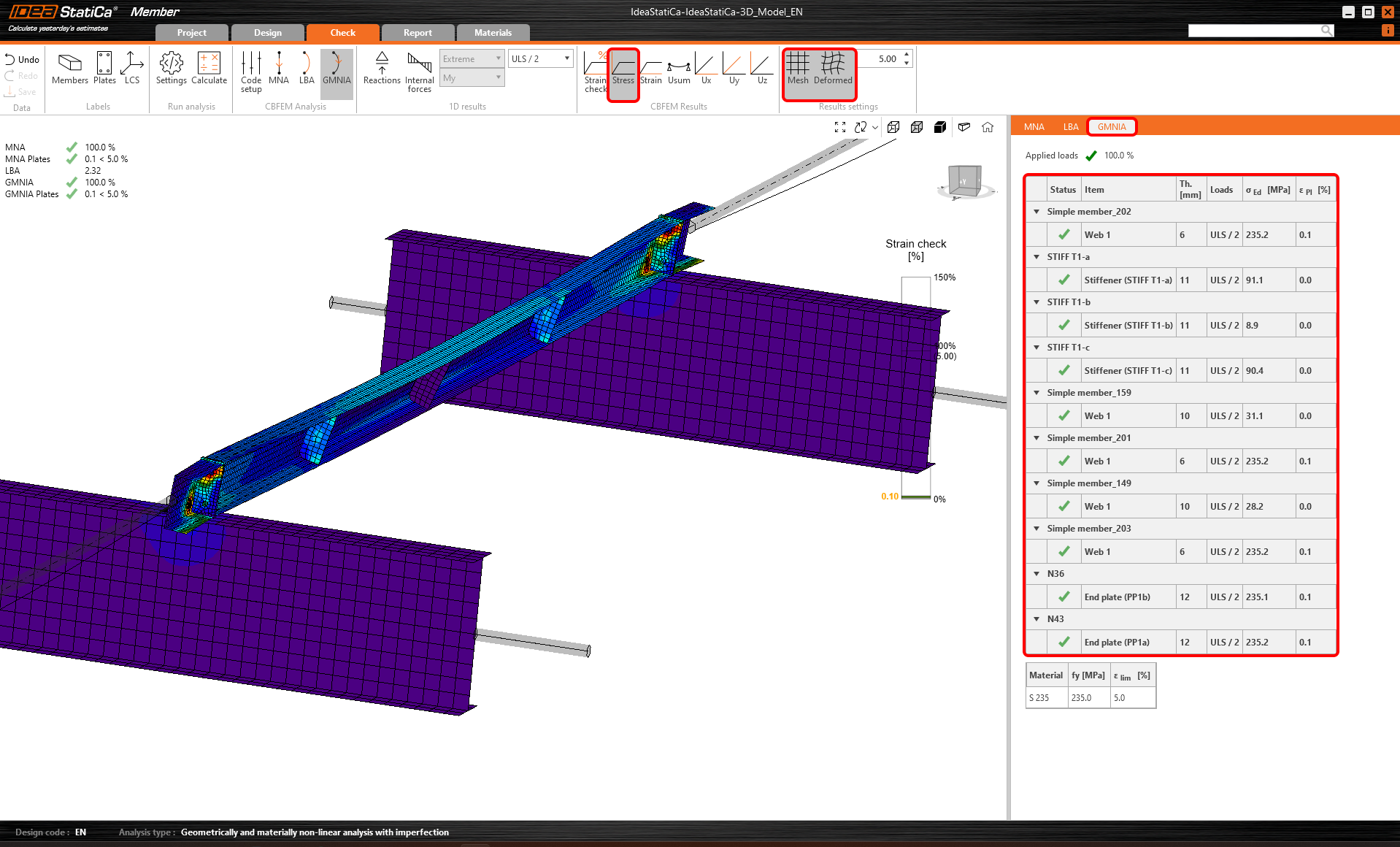1400x847 pixels.
Task: Increase the deformation scale stepper value
Action: click(907, 55)
